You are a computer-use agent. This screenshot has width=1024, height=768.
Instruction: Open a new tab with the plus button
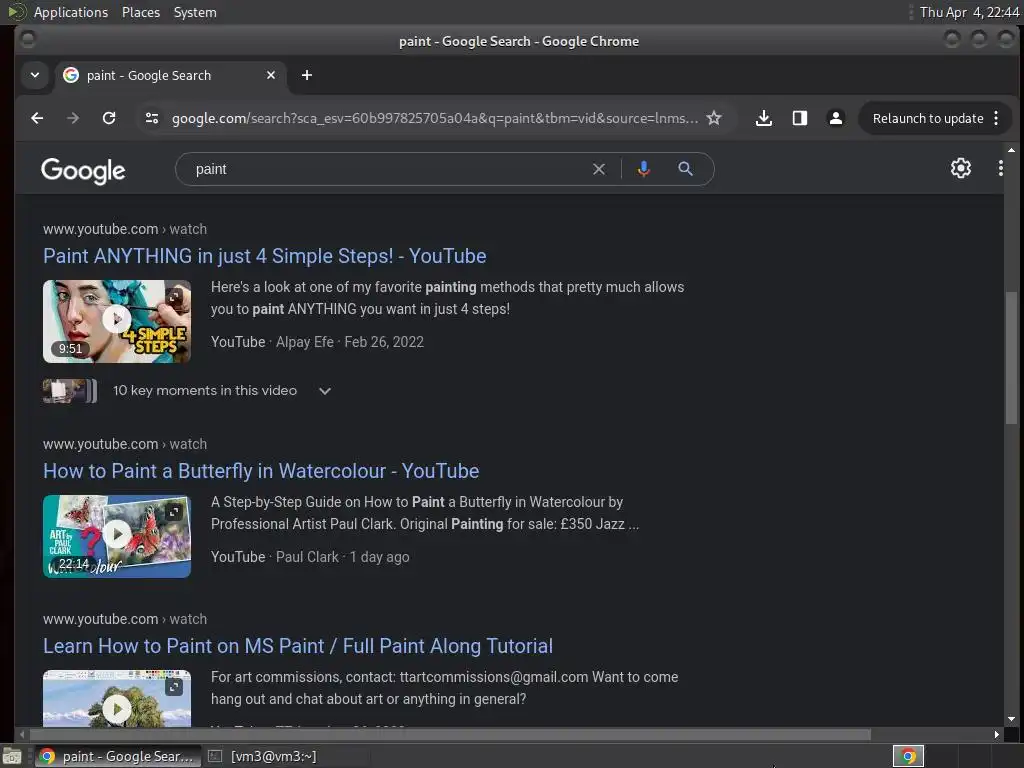(x=306, y=75)
